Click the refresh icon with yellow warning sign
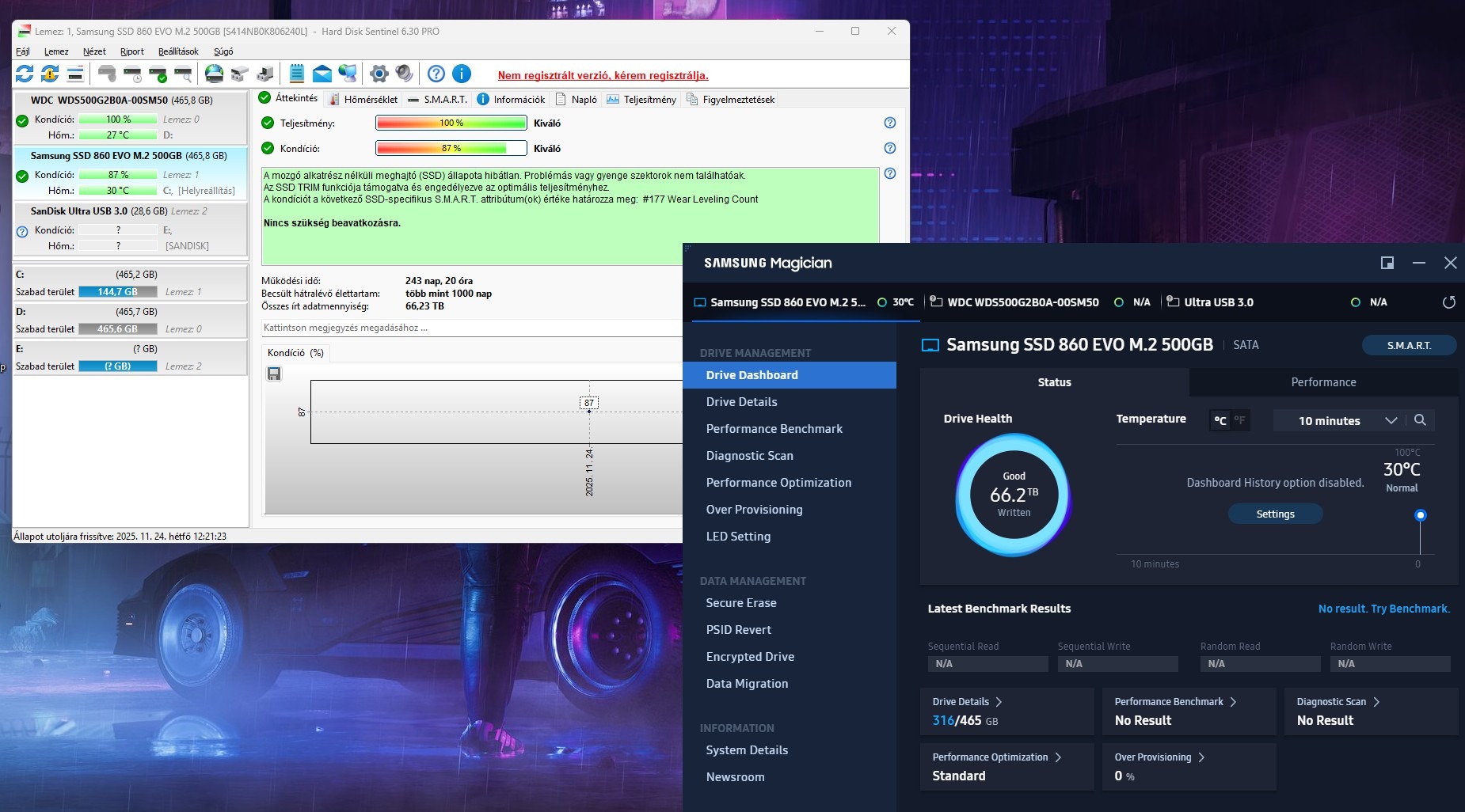 pyautogui.click(x=50, y=74)
